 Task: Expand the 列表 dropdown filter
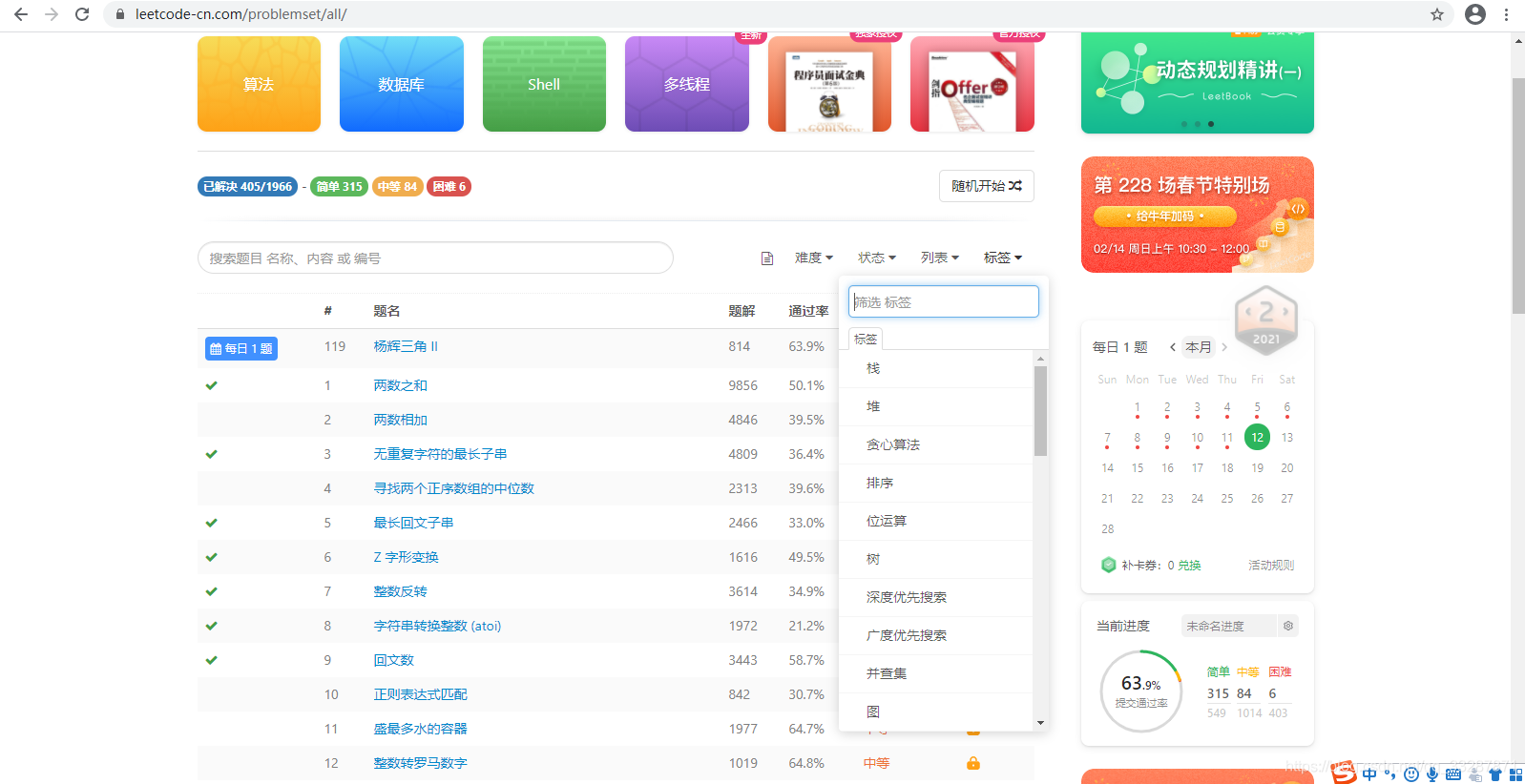pyautogui.click(x=940, y=258)
